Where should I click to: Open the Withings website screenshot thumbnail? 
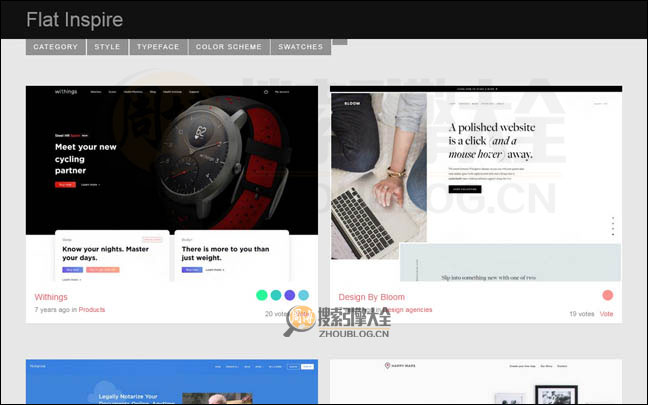point(172,183)
